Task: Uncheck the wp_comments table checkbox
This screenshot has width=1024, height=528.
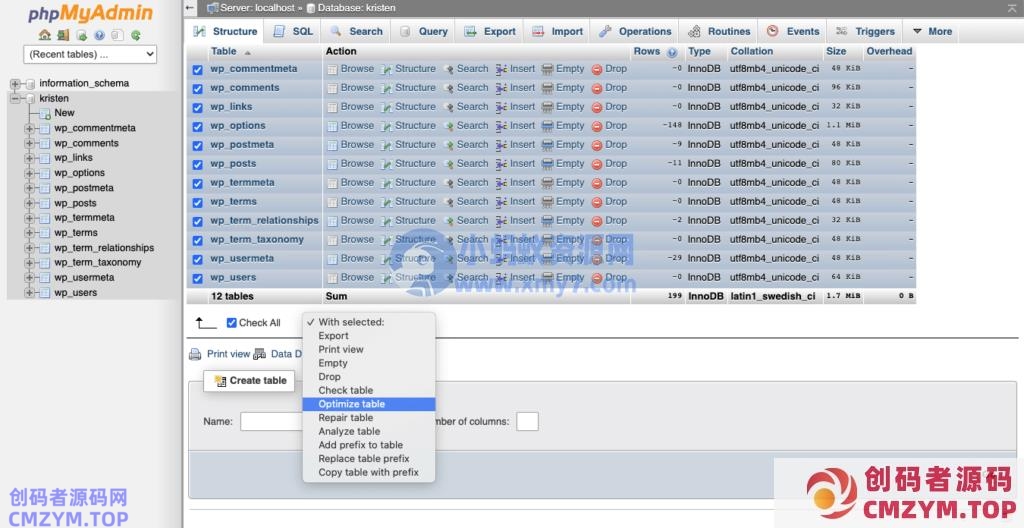Action: (197, 89)
